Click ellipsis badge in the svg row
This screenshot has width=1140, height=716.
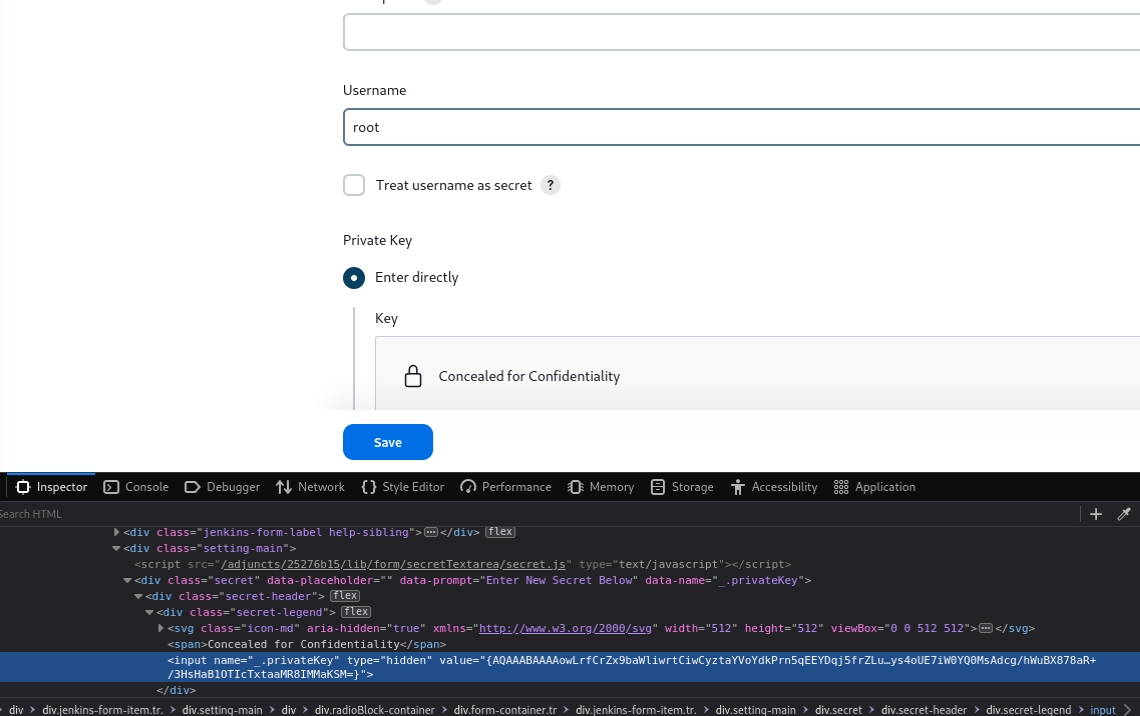pos(986,628)
